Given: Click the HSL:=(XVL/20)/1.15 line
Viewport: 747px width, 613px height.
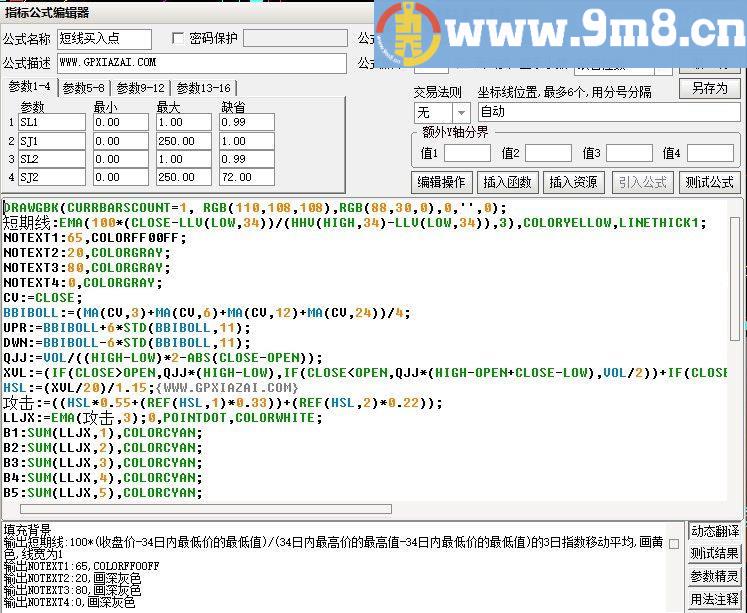Looking at the screenshot, I should click(151, 388).
